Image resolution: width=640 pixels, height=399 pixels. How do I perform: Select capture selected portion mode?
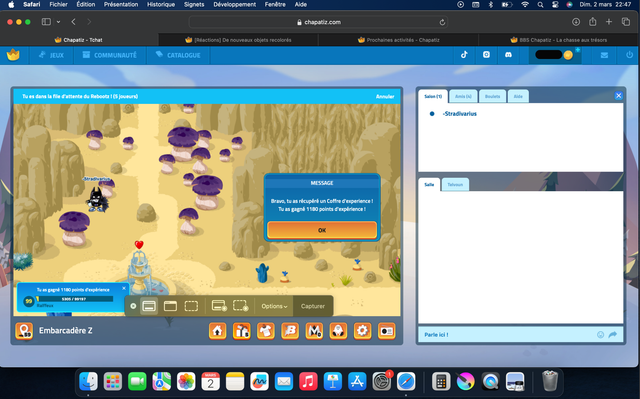coord(191,306)
